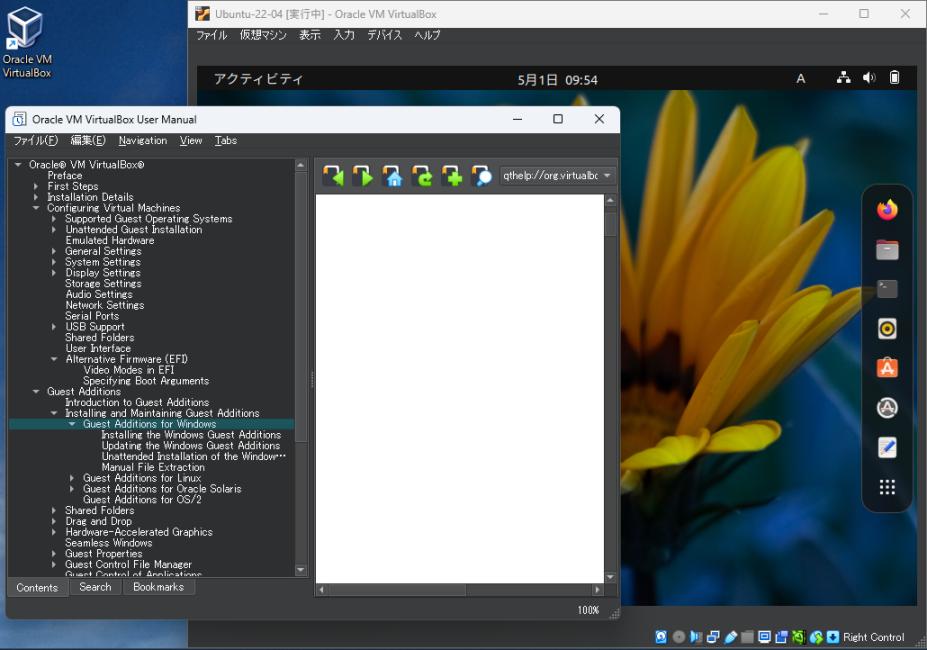927x650 pixels.
Task: Collapse the Oracle VM VirtualBox root node
Action: click(18, 164)
